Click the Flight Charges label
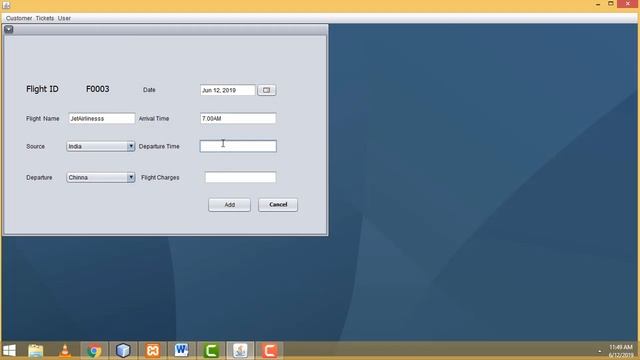 [160, 178]
